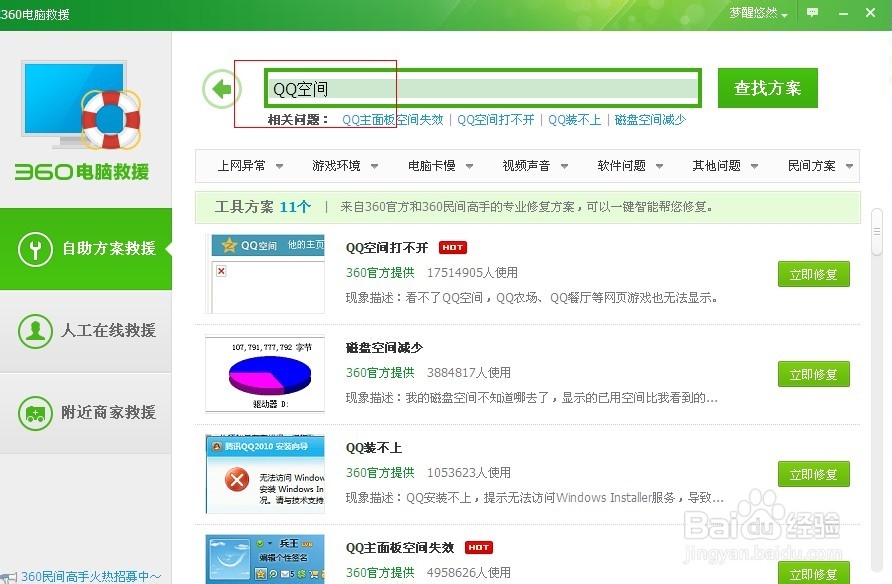Expand the 其他问题 category dropdown
The height and width of the screenshot is (584, 892).
(x=725, y=166)
